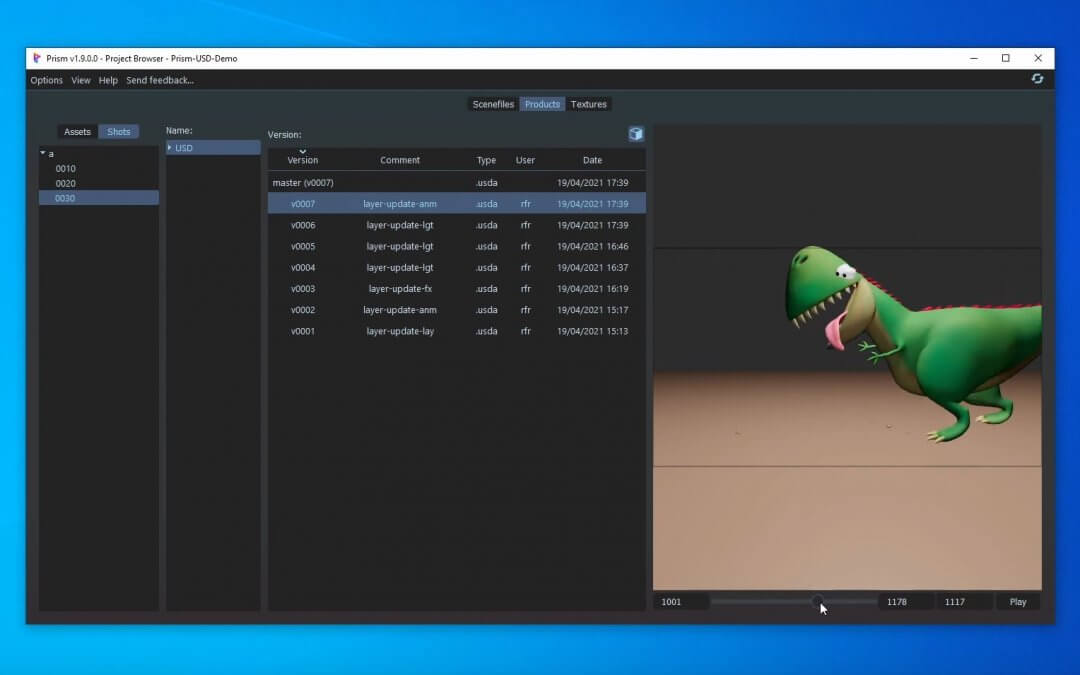Open the Options menu
Screen dimensions: 1080x675
tap(46, 80)
